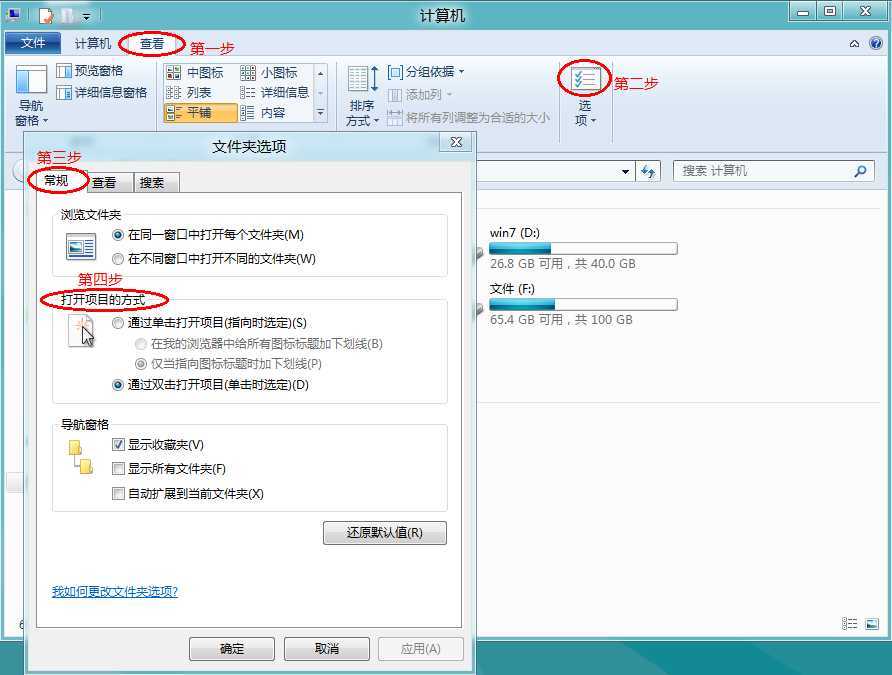Select the win7 (D:) drive
892x675 pixels.
click(x=583, y=248)
